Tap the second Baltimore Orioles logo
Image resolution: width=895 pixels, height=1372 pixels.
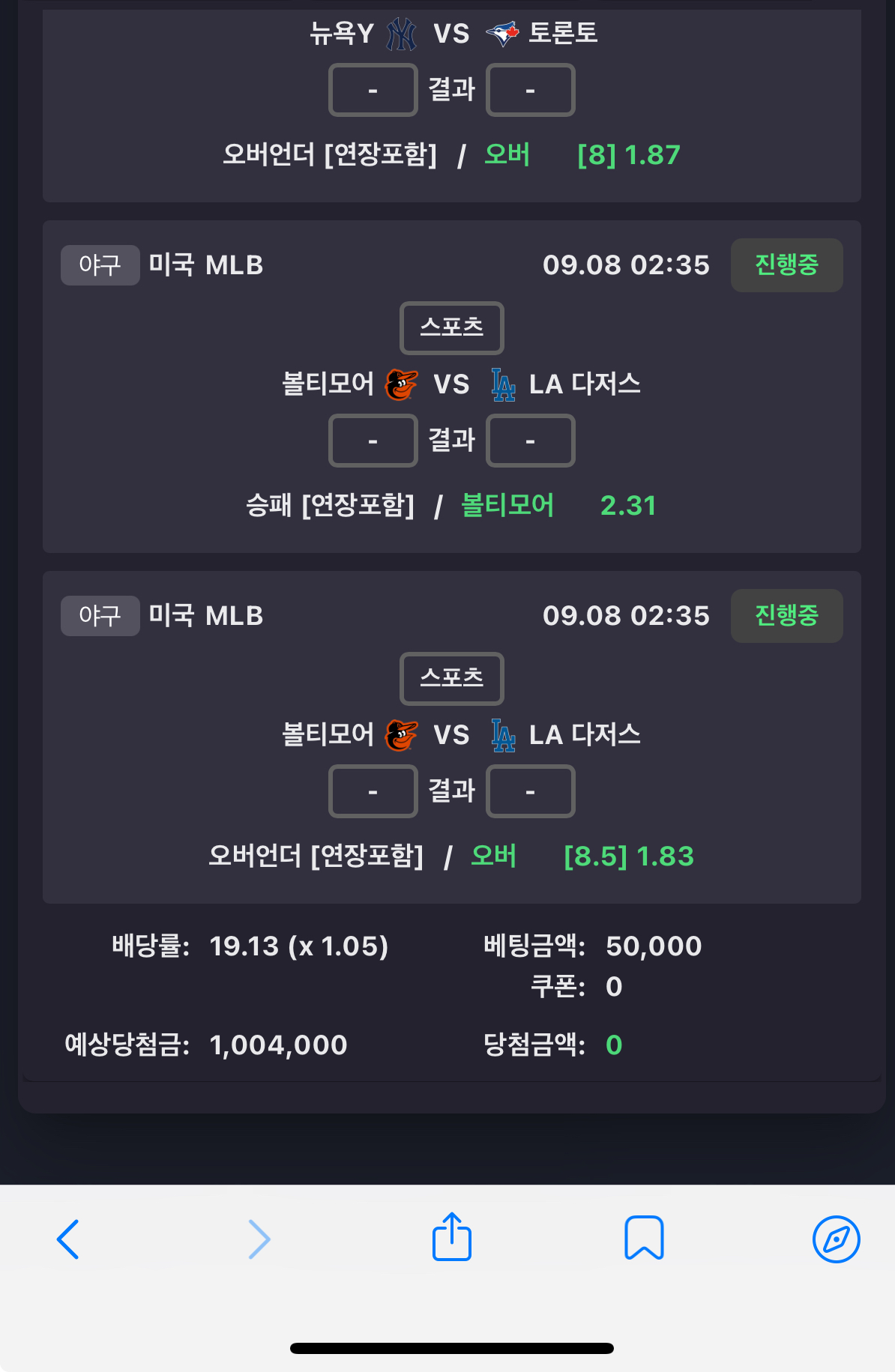coord(402,735)
